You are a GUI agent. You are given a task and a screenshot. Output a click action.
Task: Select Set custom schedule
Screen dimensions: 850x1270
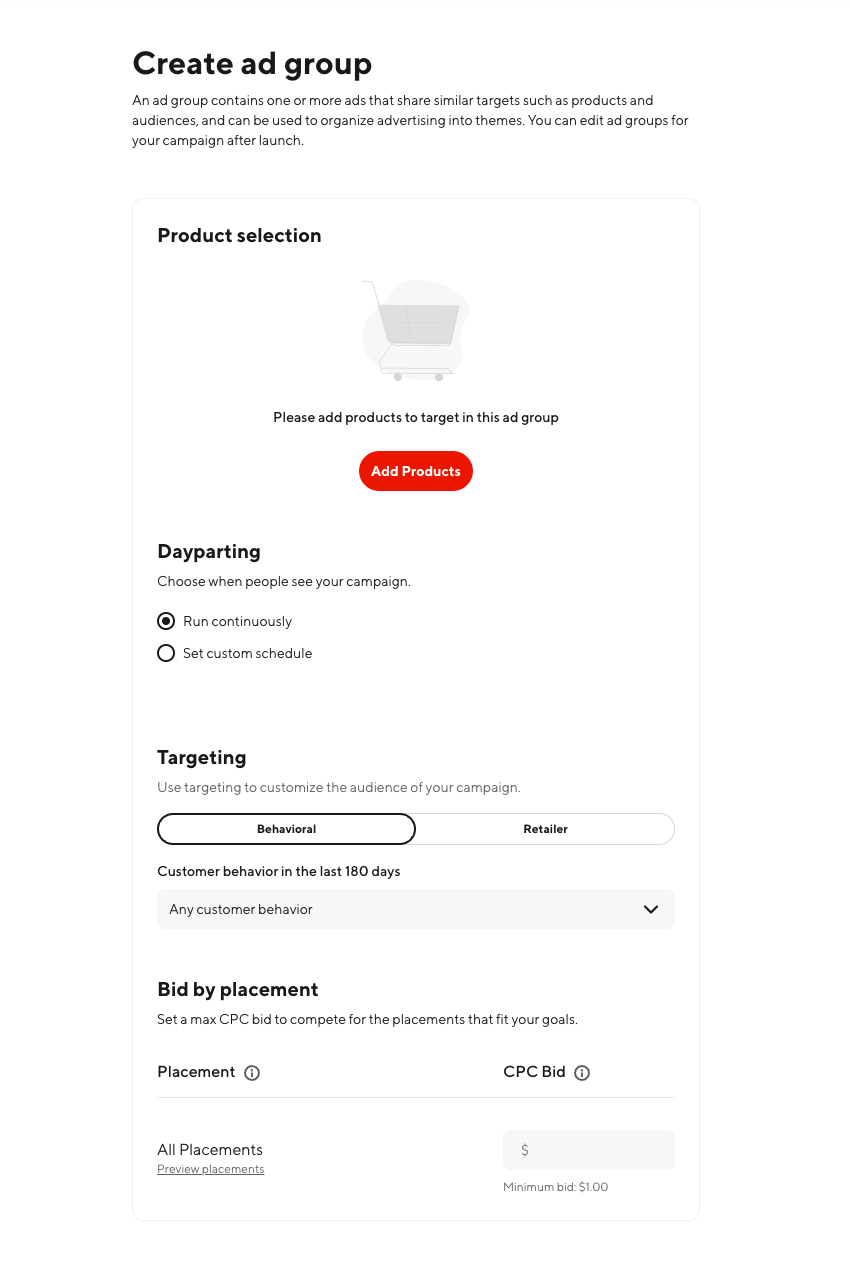click(166, 653)
